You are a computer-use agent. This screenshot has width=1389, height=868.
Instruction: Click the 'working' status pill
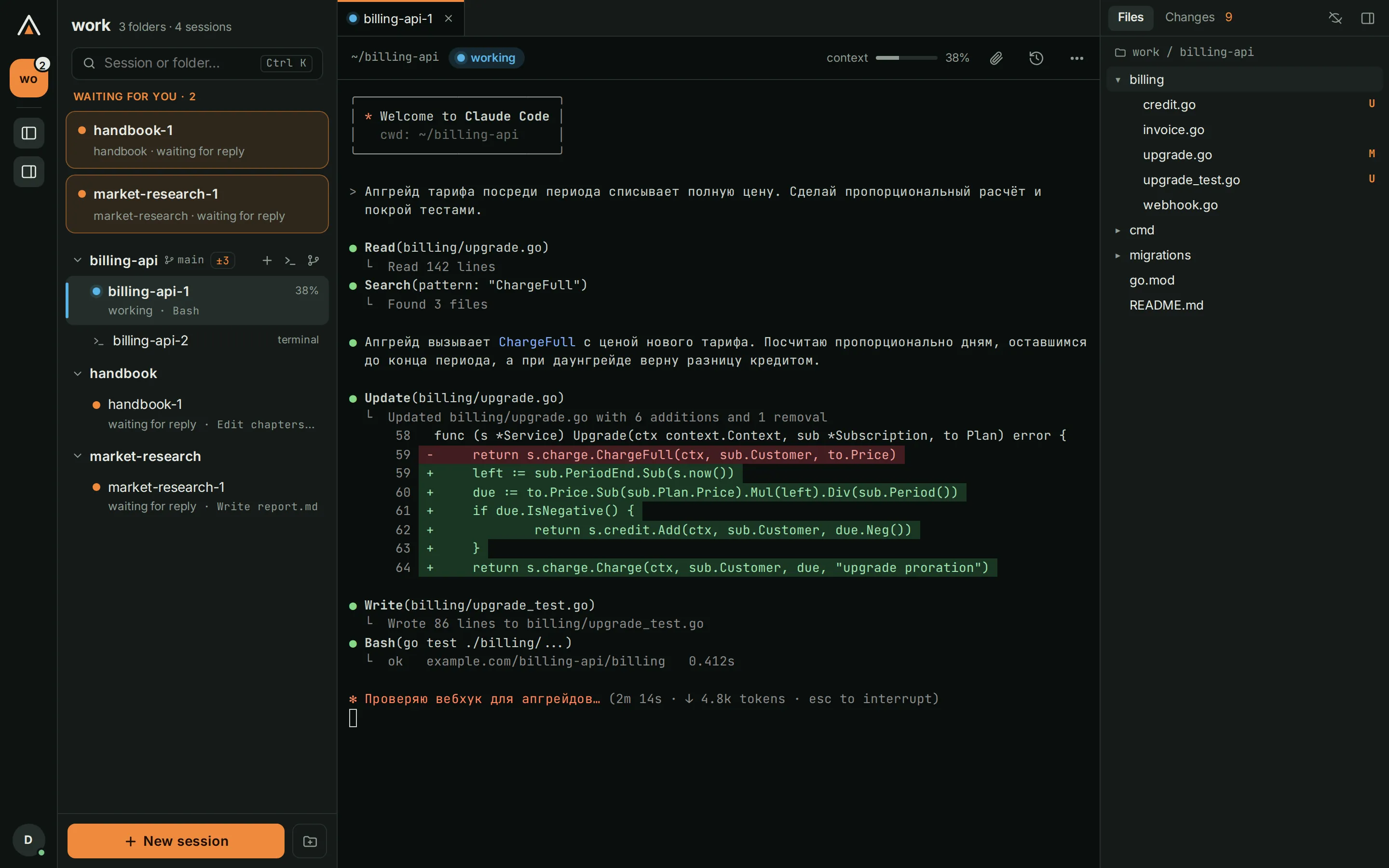click(486, 58)
